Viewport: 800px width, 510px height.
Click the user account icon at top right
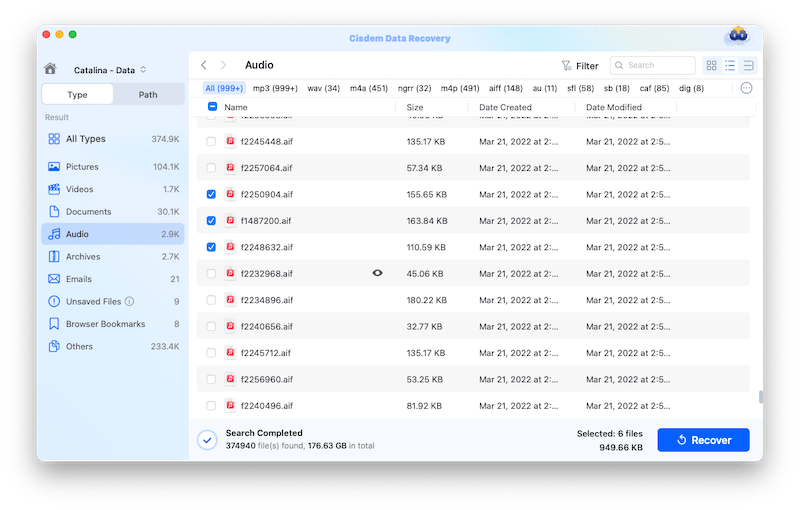737,36
